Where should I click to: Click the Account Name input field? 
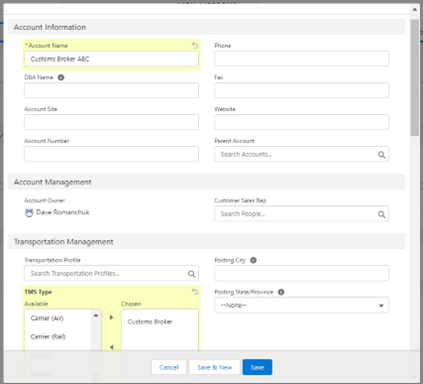(111, 59)
